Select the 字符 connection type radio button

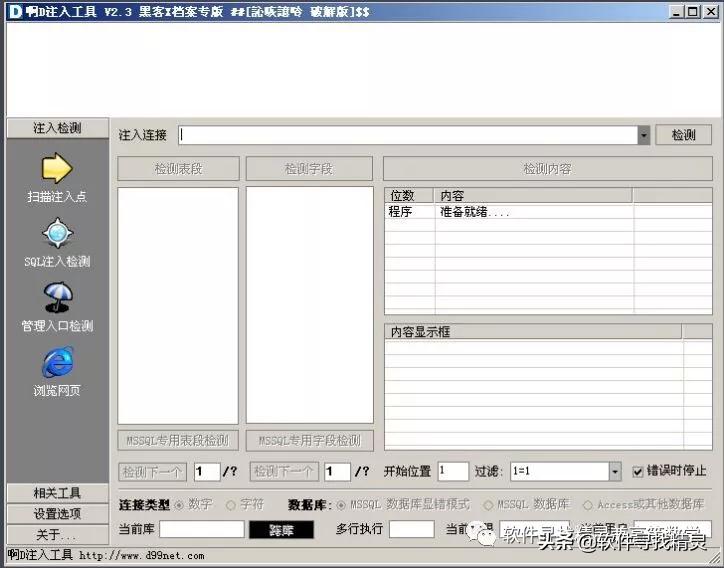(230, 505)
